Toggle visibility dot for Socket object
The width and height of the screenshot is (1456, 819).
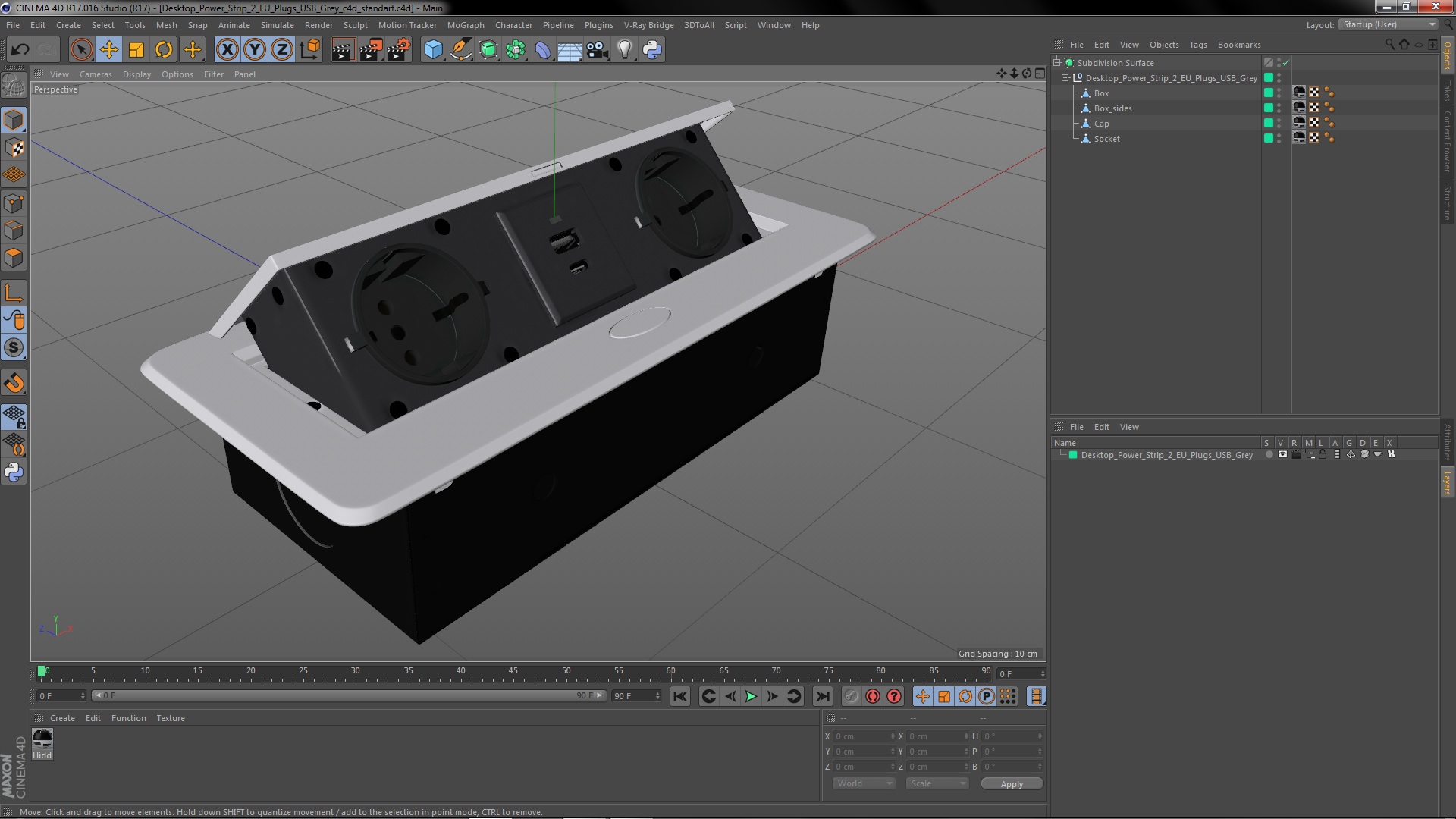tap(1279, 136)
